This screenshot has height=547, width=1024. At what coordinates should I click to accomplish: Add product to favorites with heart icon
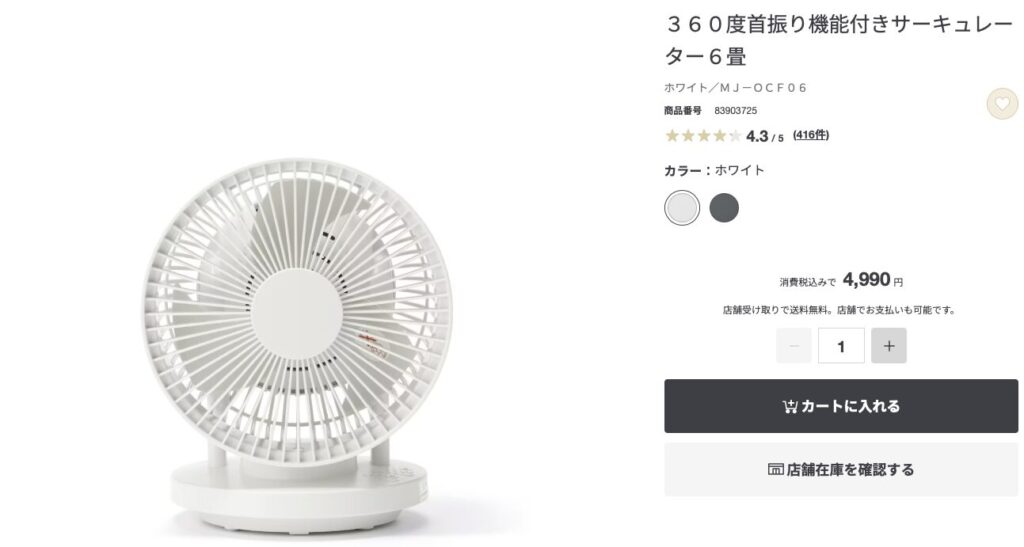point(1002,103)
